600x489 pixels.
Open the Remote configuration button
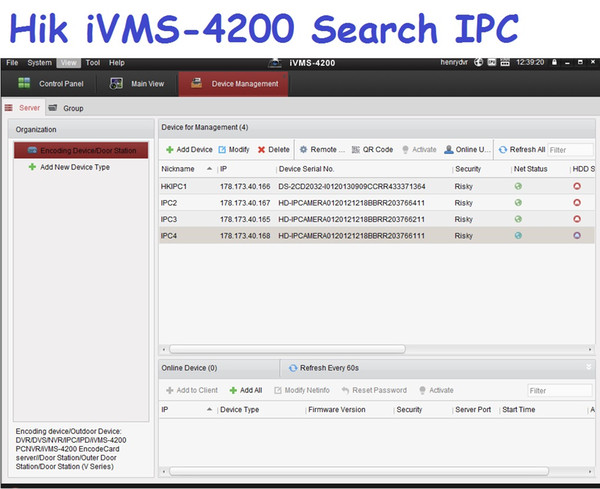point(322,150)
